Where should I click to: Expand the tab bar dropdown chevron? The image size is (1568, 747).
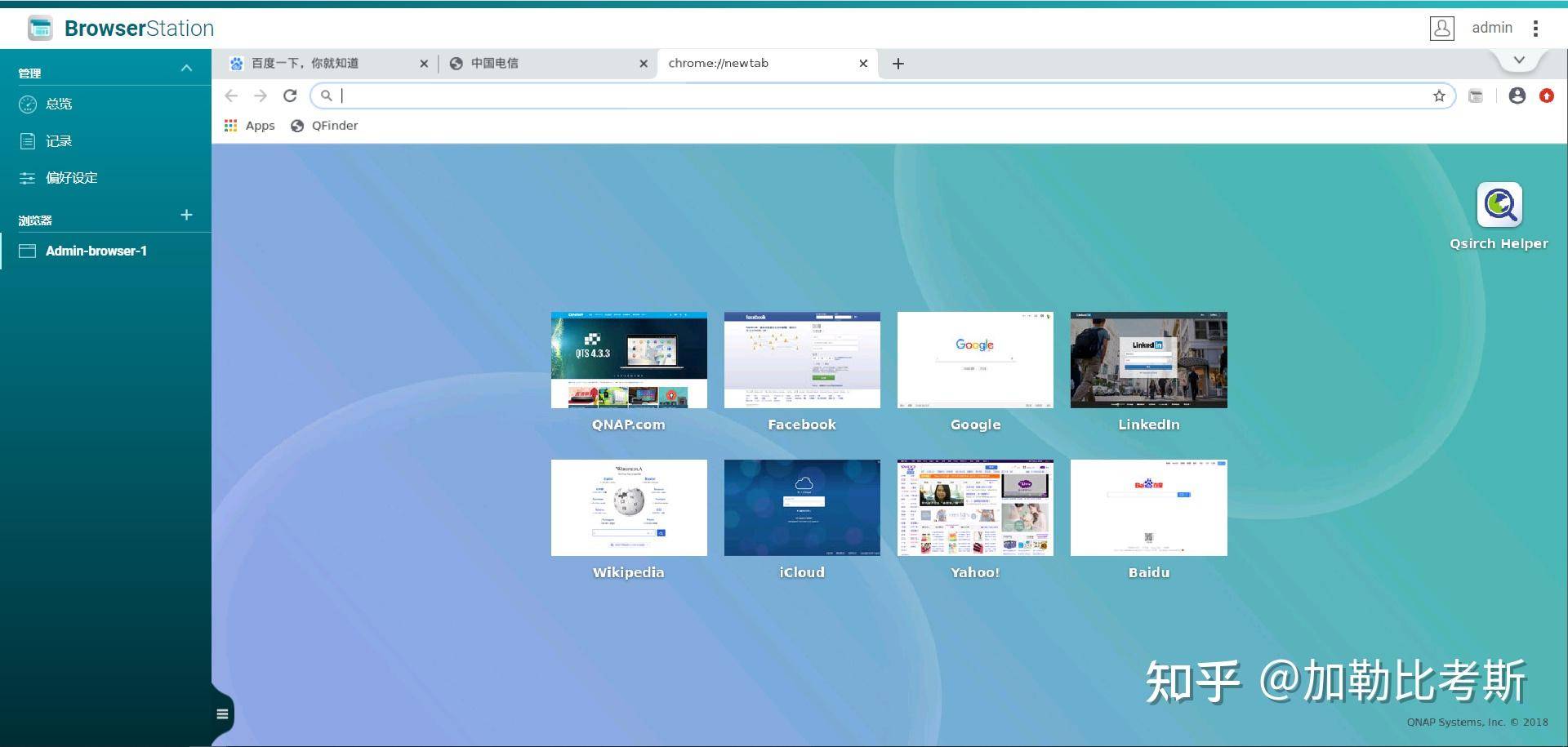coord(1519,60)
